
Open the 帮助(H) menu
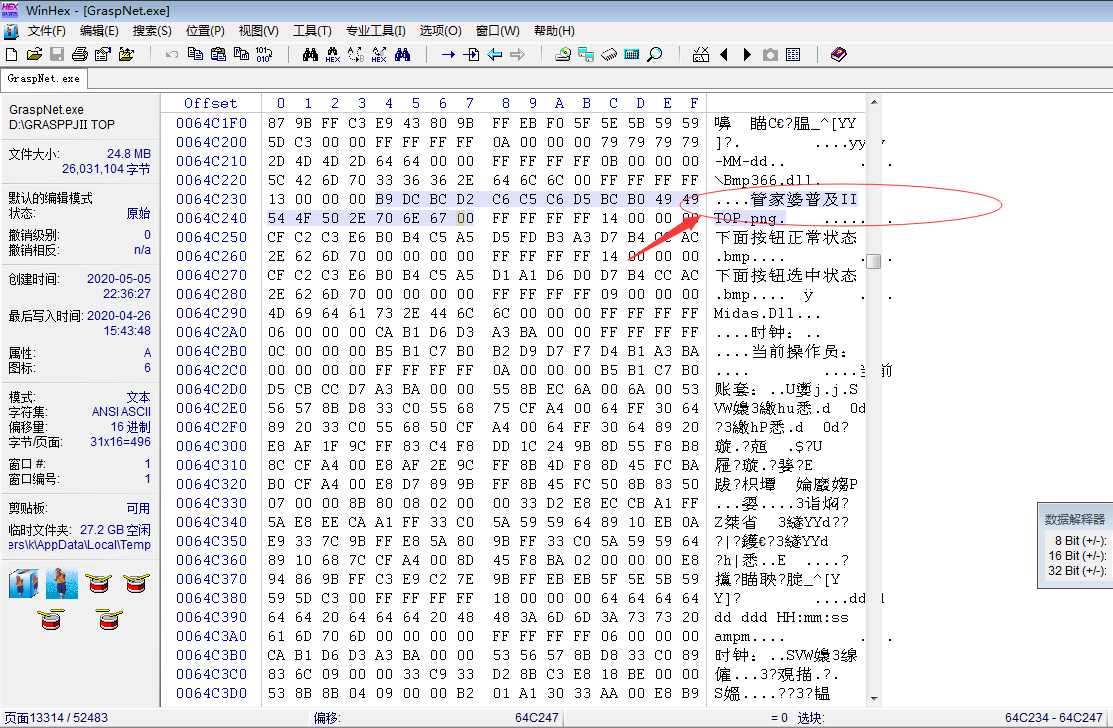[x=554, y=31]
